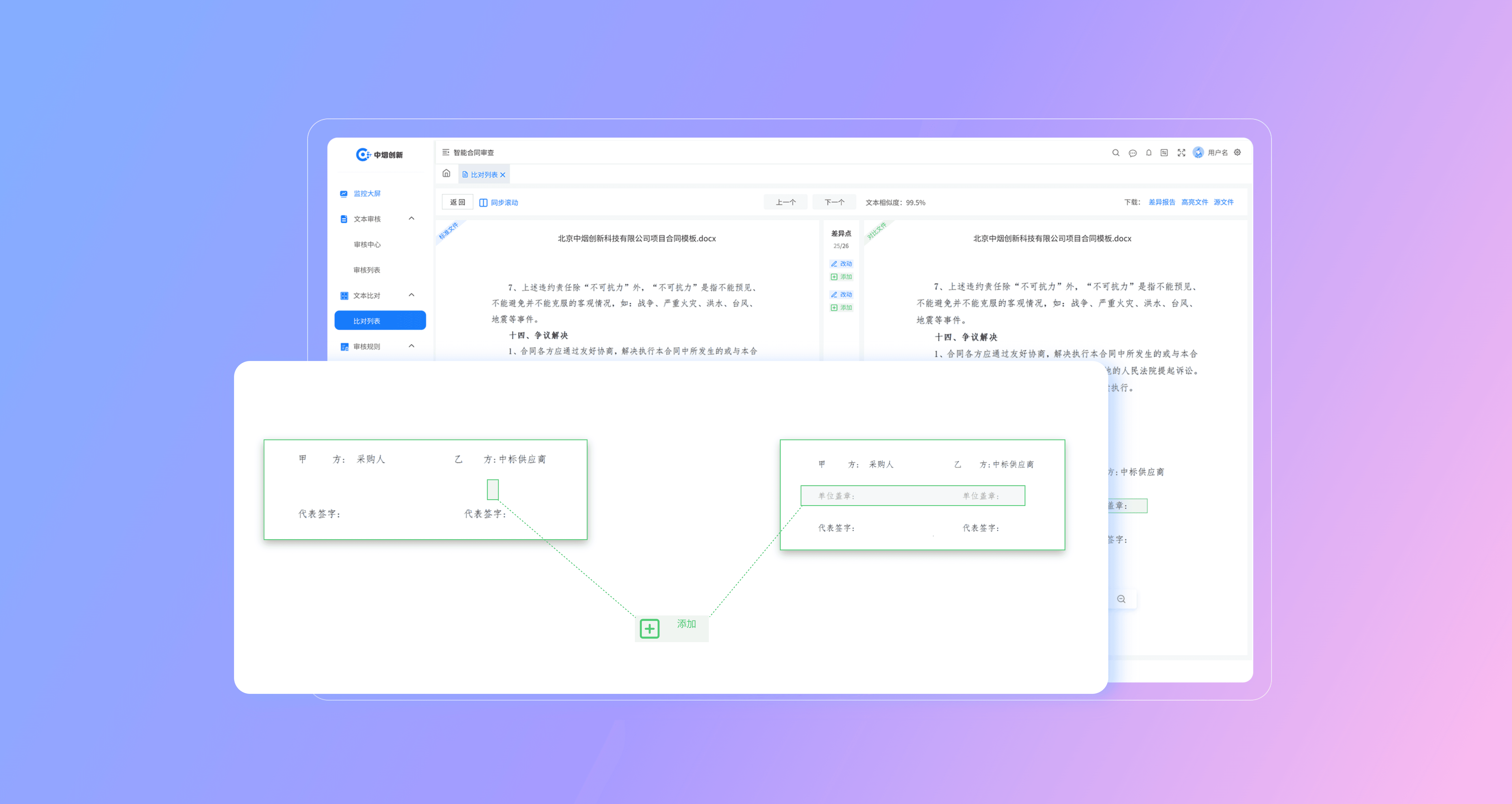The height and width of the screenshot is (804, 1512).
Task: Toggle 同步滚动 synchronized scrolling
Action: click(x=498, y=202)
